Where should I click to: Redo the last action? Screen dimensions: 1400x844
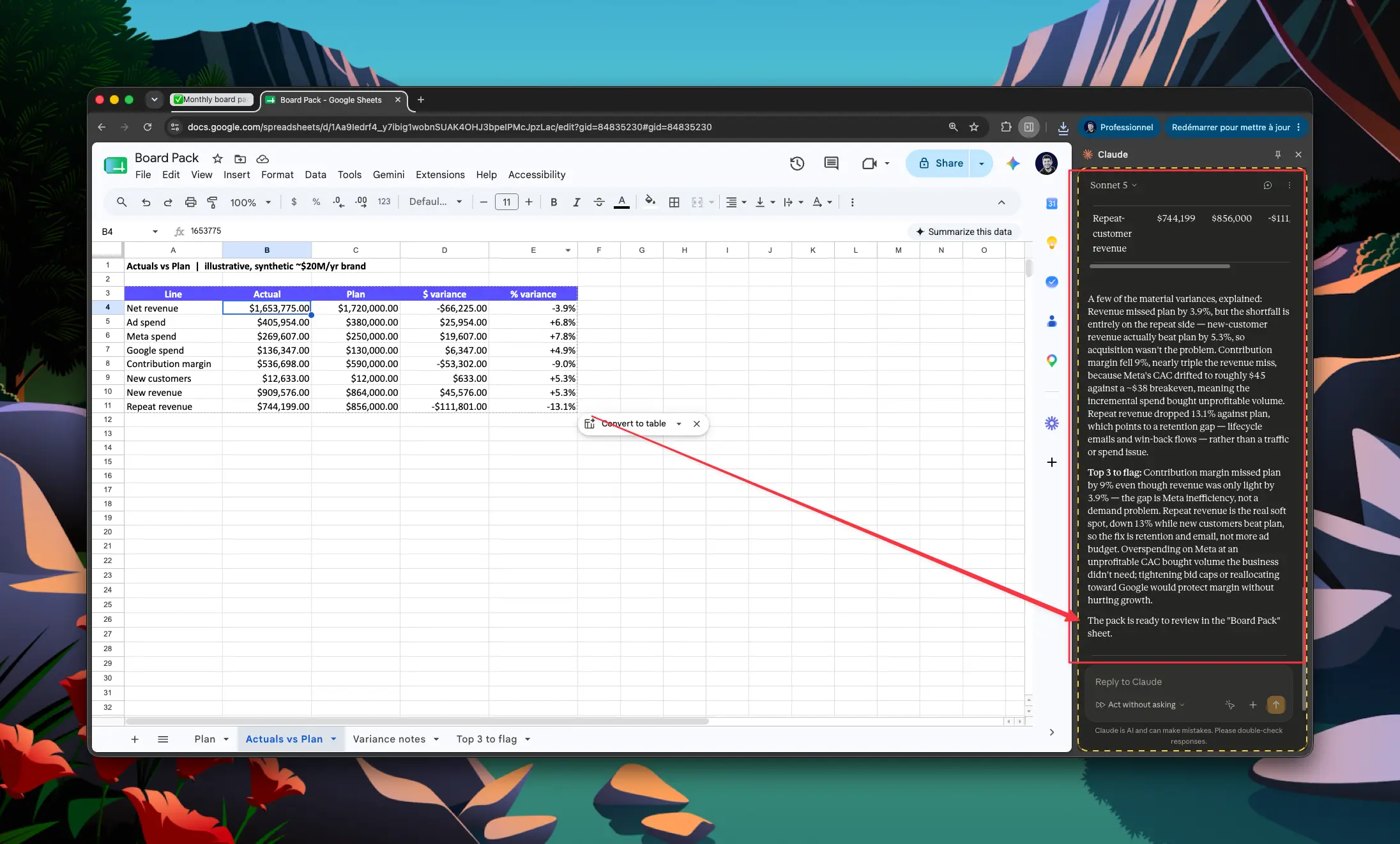(x=168, y=202)
